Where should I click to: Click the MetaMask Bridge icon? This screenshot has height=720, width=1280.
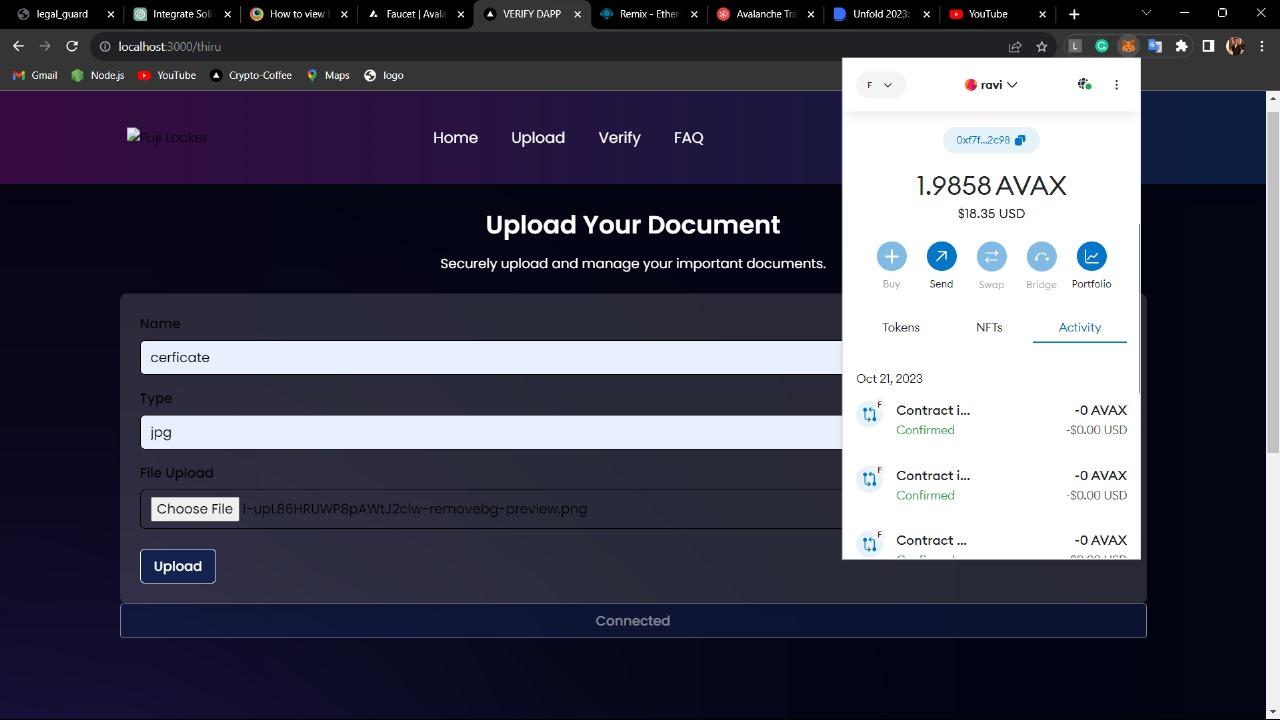pos(1041,256)
